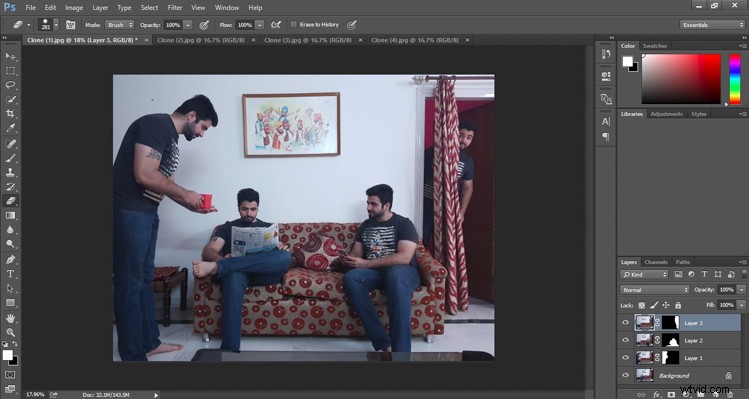Select the Quick Selection tool
The image size is (749, 399).
coord(10,99)
